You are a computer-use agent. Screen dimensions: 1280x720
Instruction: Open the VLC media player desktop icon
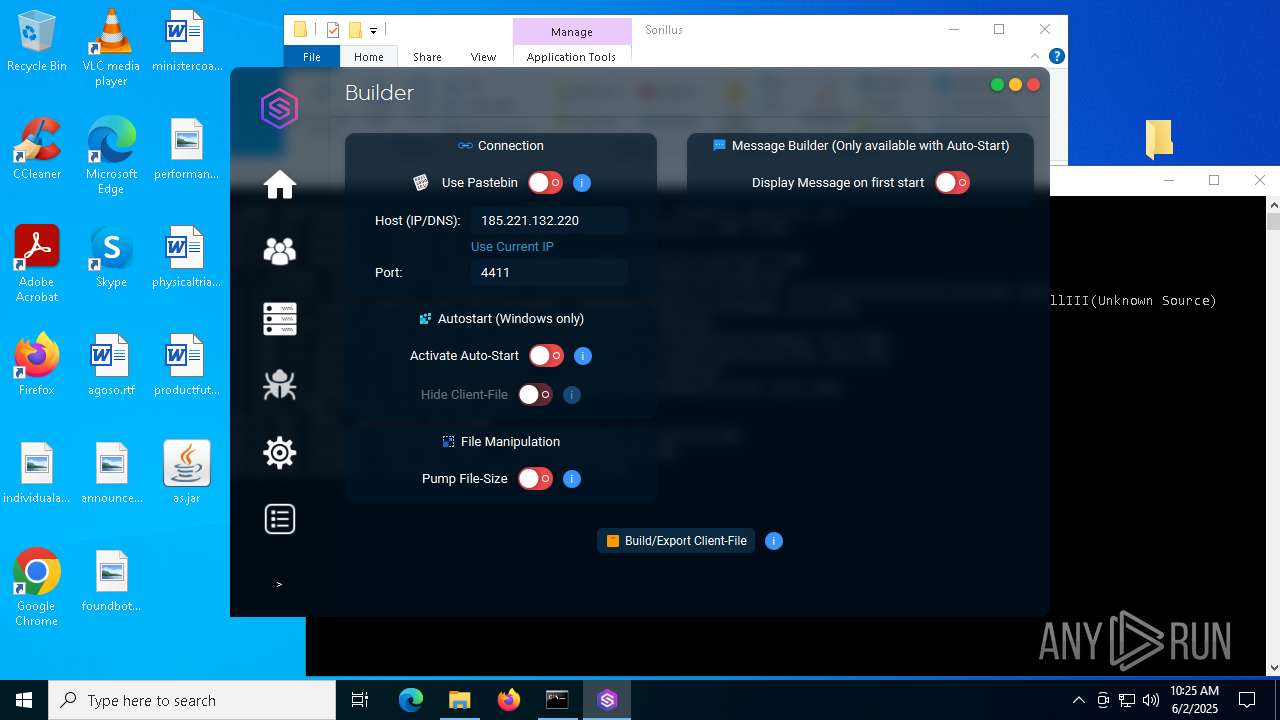(111, 48)
